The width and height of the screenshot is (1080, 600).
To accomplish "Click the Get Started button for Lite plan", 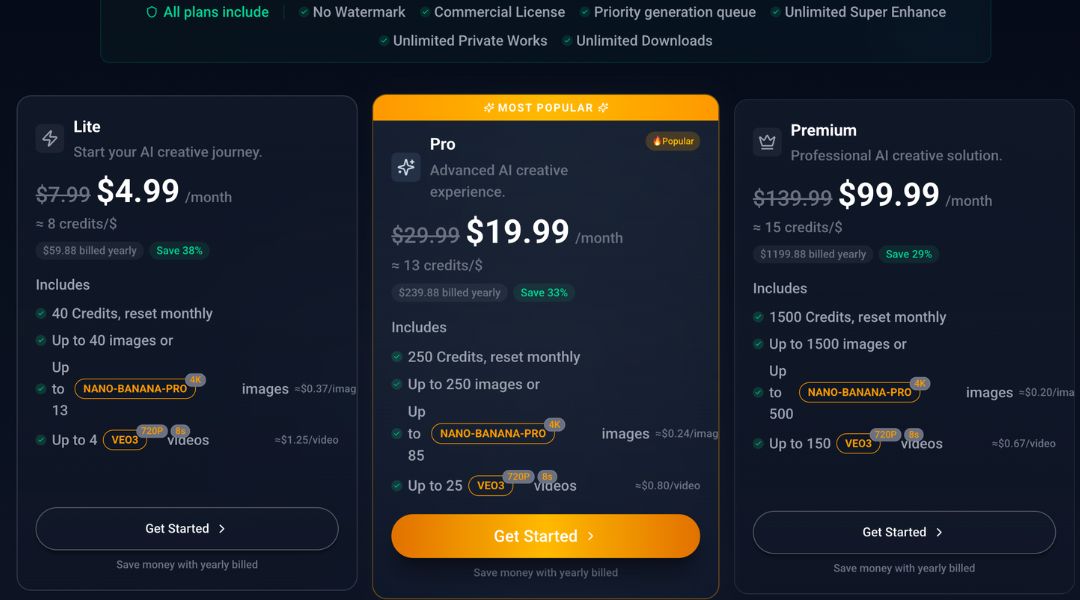I will point(187,529).
